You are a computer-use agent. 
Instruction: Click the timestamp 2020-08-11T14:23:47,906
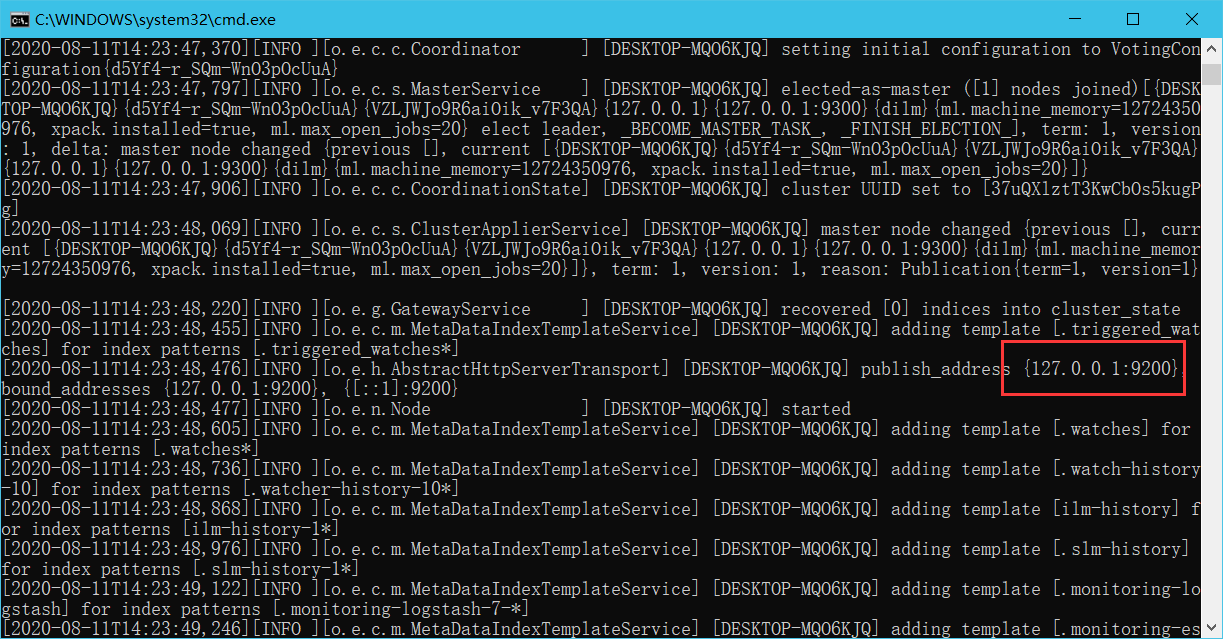(126, 189)
